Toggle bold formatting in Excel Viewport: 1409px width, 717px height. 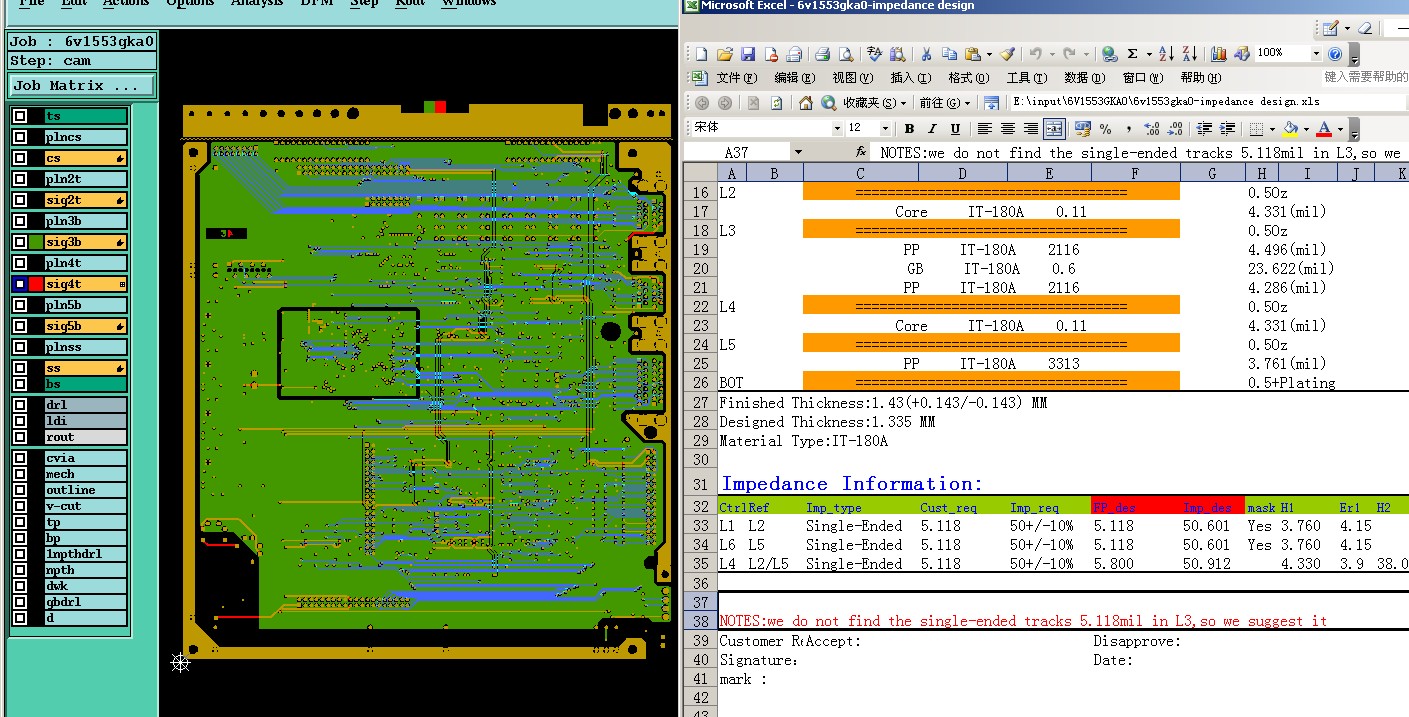click(x=909, y=129)
